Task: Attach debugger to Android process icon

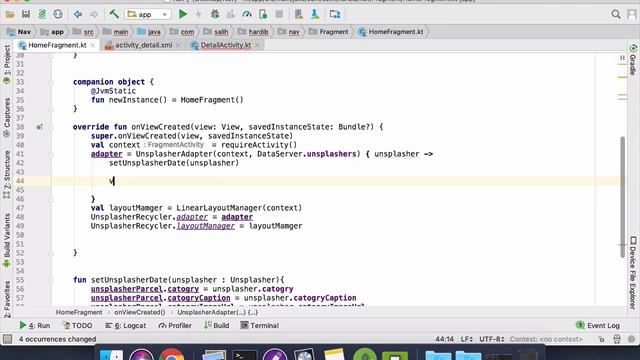Action: (263, 15)
